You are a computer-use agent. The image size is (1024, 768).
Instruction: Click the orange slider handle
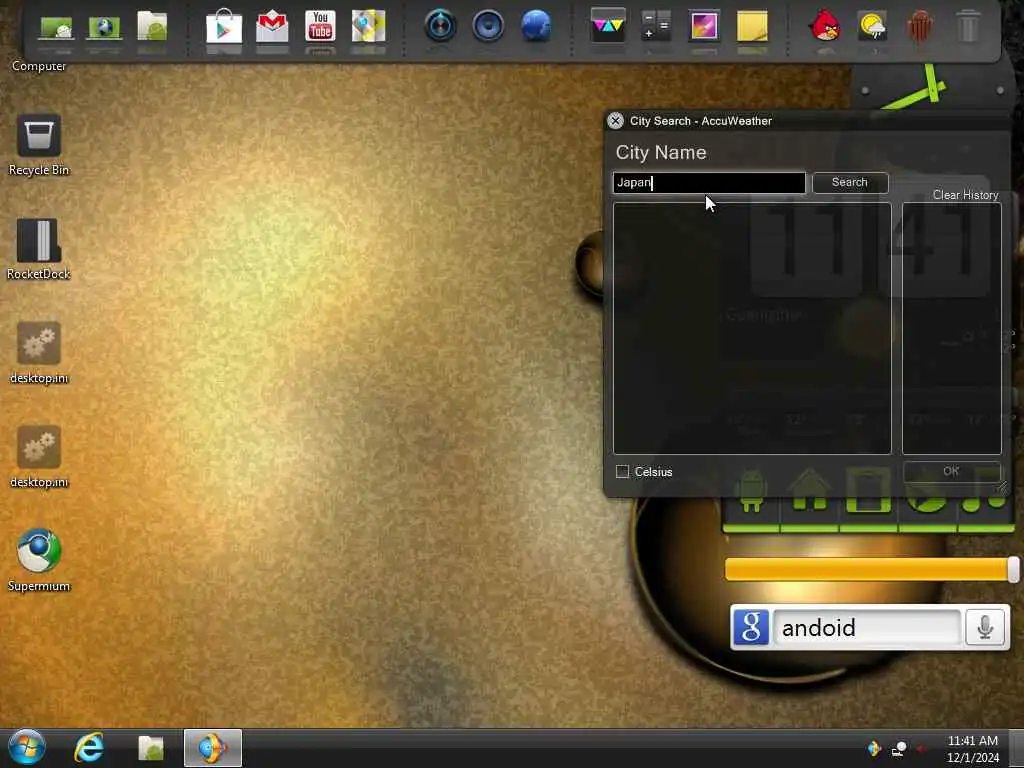1013,569
